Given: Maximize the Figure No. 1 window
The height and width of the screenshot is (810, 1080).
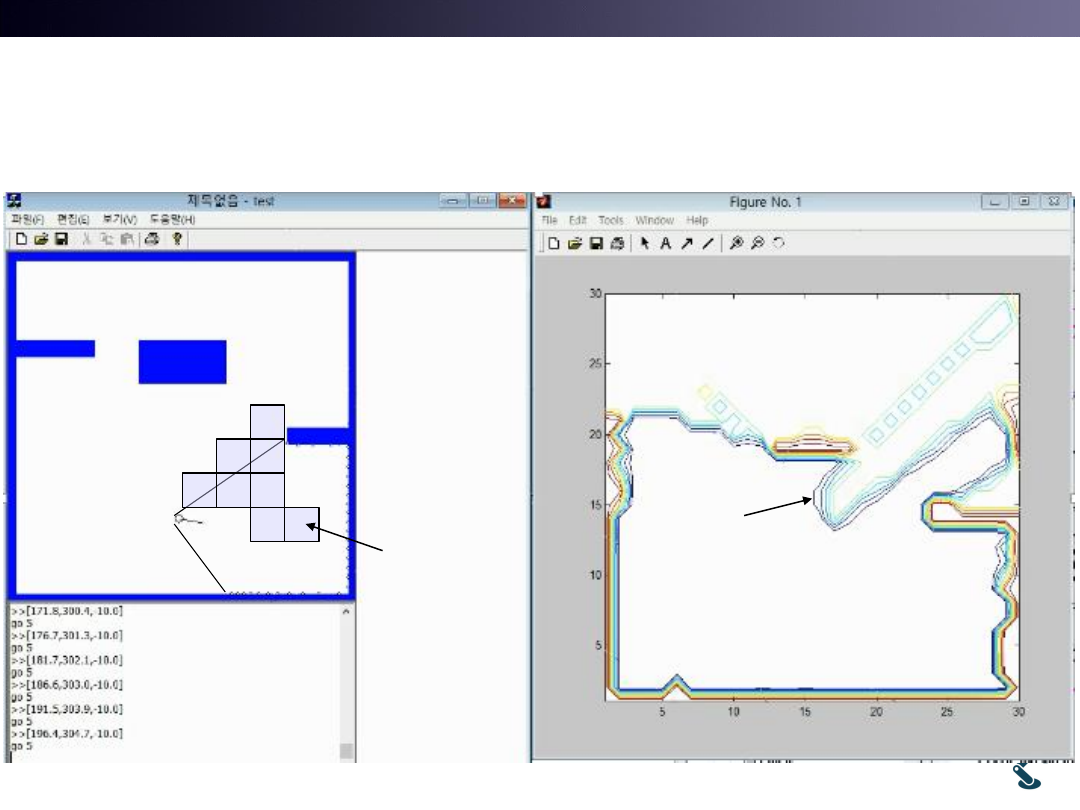Looking at the screenshot, I should tap(1023, 202).
